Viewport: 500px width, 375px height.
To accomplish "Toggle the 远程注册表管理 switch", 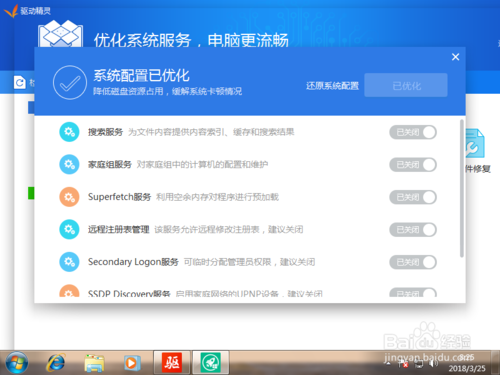I will pyautogui.click(x=413, y=230).
